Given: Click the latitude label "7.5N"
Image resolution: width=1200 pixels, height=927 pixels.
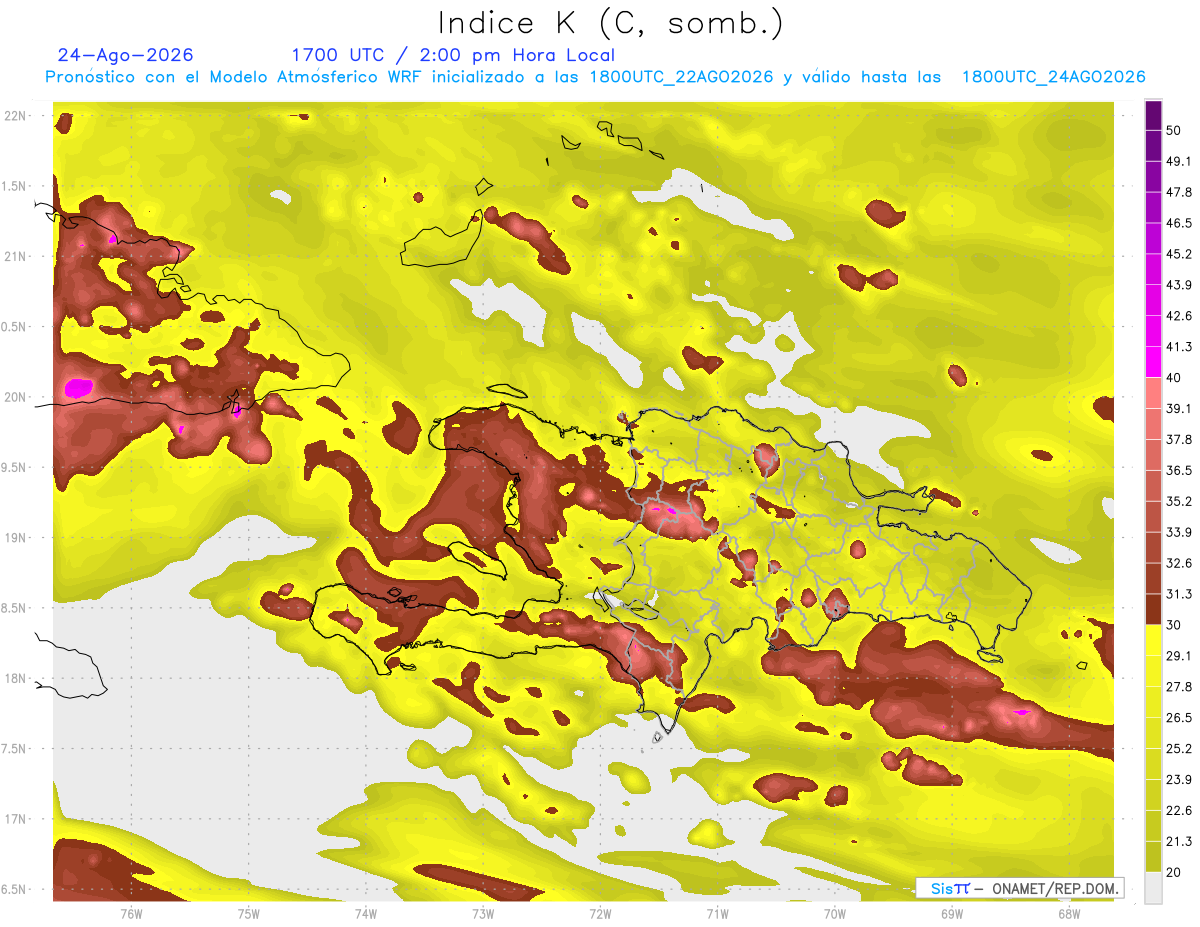Looking at the screenshot, I should (x=15, y=749).
